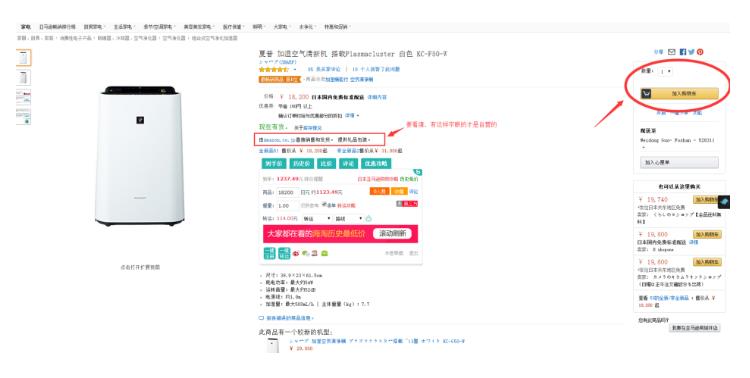Viewport: 750px width, 378px height.
Task: Open the second 转运 route dropdown
Action: [349, 219]
